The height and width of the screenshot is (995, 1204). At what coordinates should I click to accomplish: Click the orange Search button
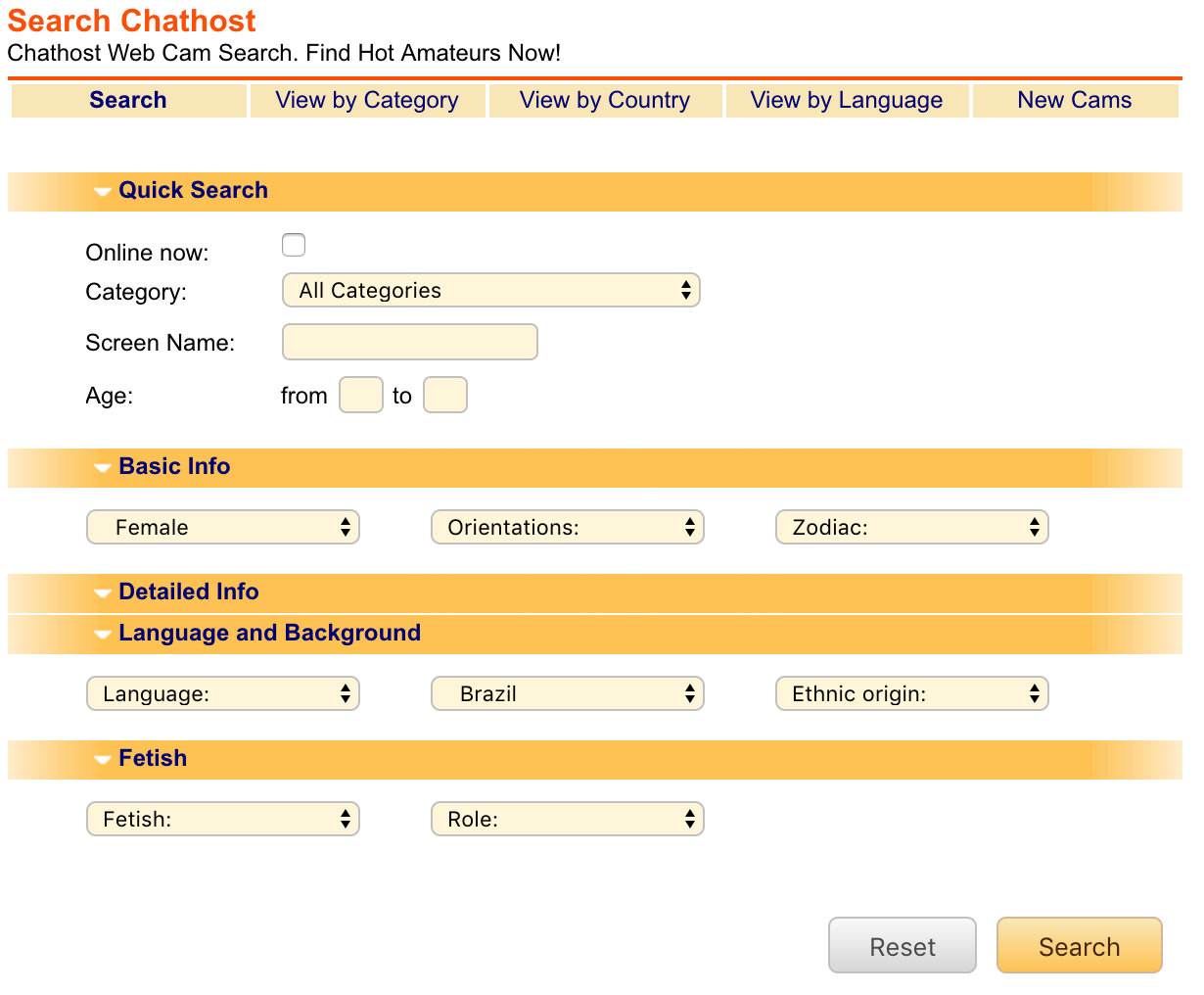coord(1080,945)
